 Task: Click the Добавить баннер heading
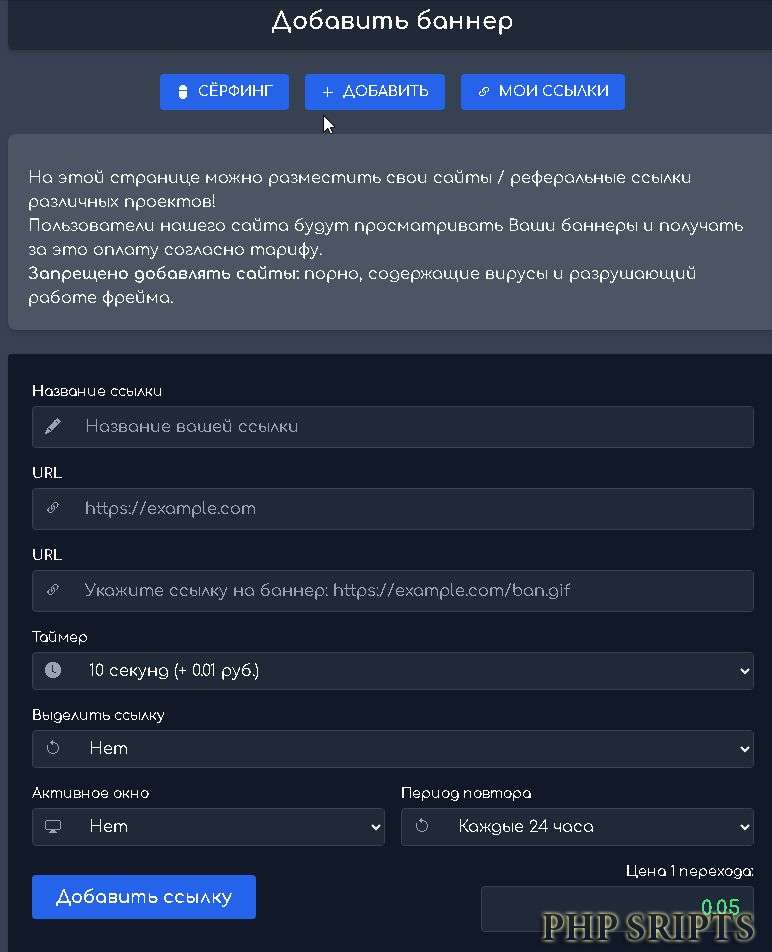coord(392,21)
